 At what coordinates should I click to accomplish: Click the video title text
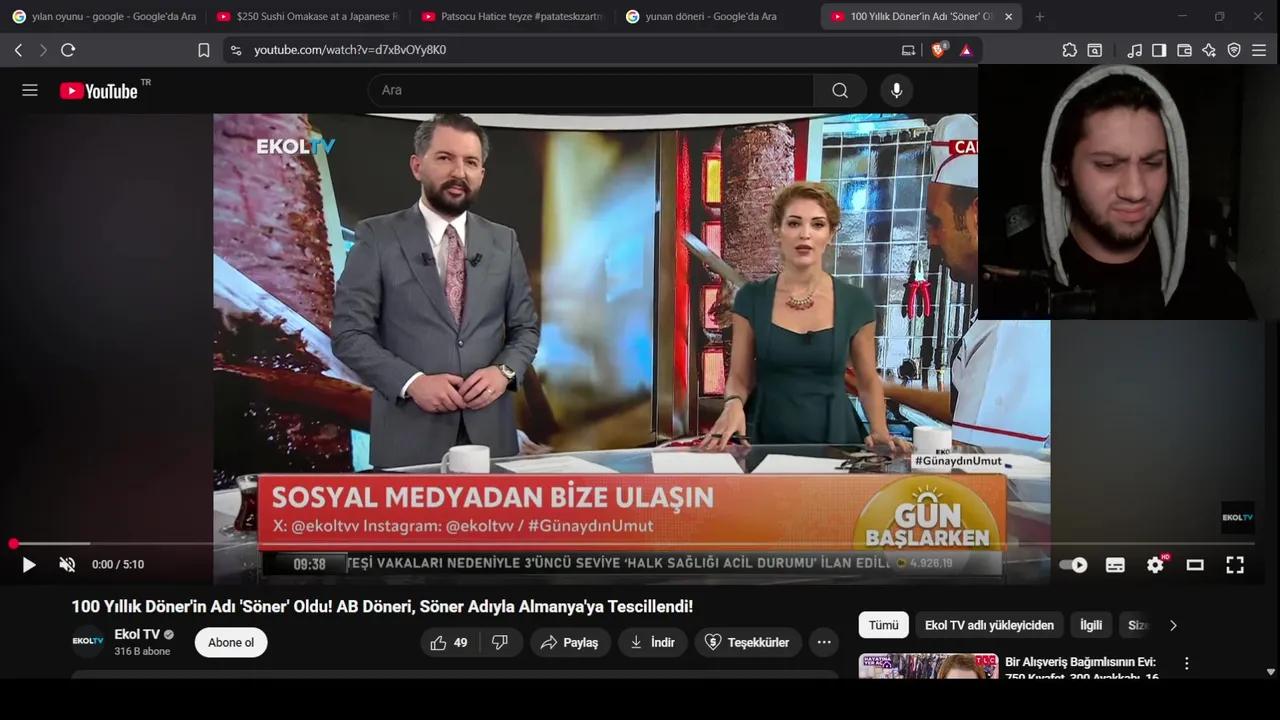tap(382, 606)
